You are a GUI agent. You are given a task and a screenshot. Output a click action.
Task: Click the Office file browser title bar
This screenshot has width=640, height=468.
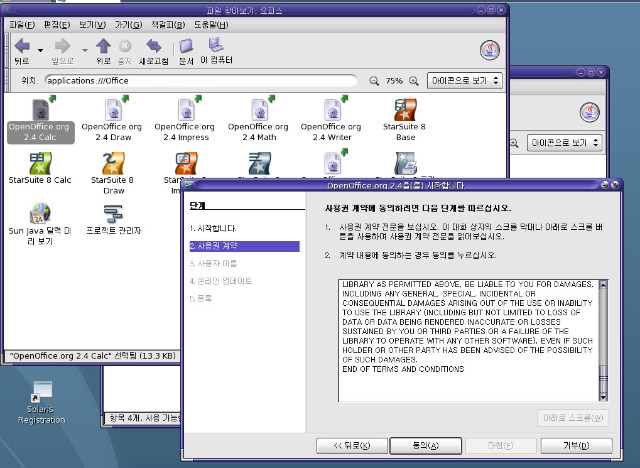[x=244, y=11]
